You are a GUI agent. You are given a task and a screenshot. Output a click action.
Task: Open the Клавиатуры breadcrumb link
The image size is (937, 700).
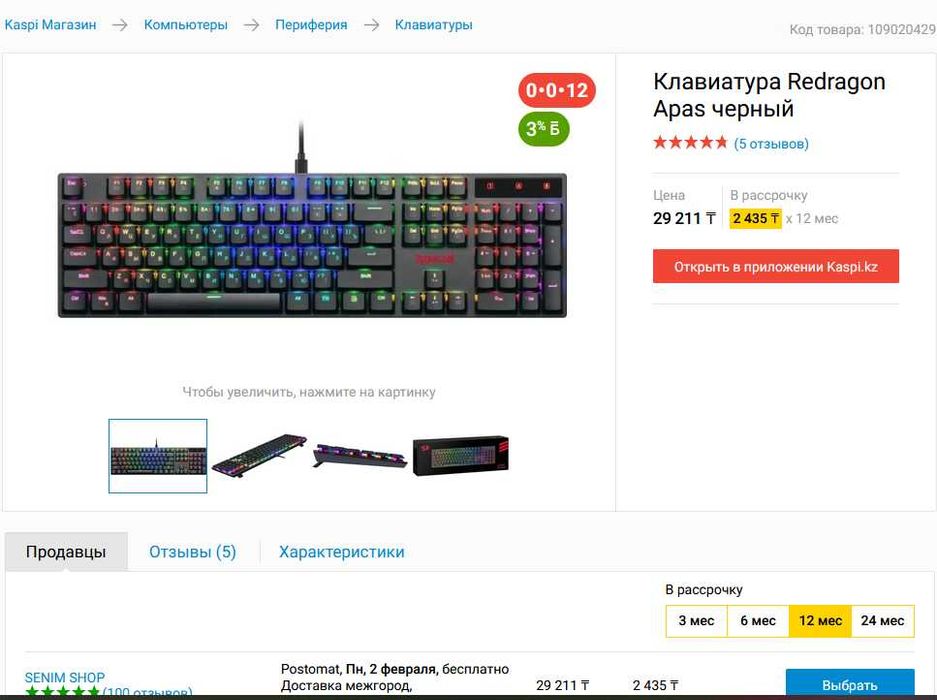point(433,25)
